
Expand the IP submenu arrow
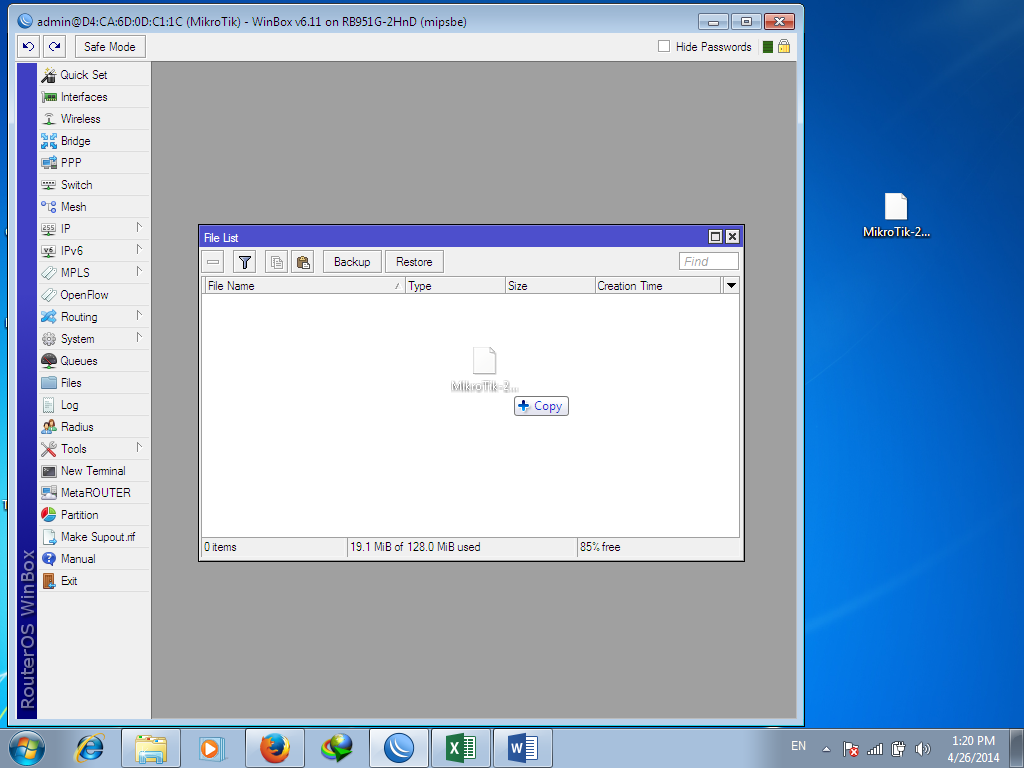click(139, 227)
